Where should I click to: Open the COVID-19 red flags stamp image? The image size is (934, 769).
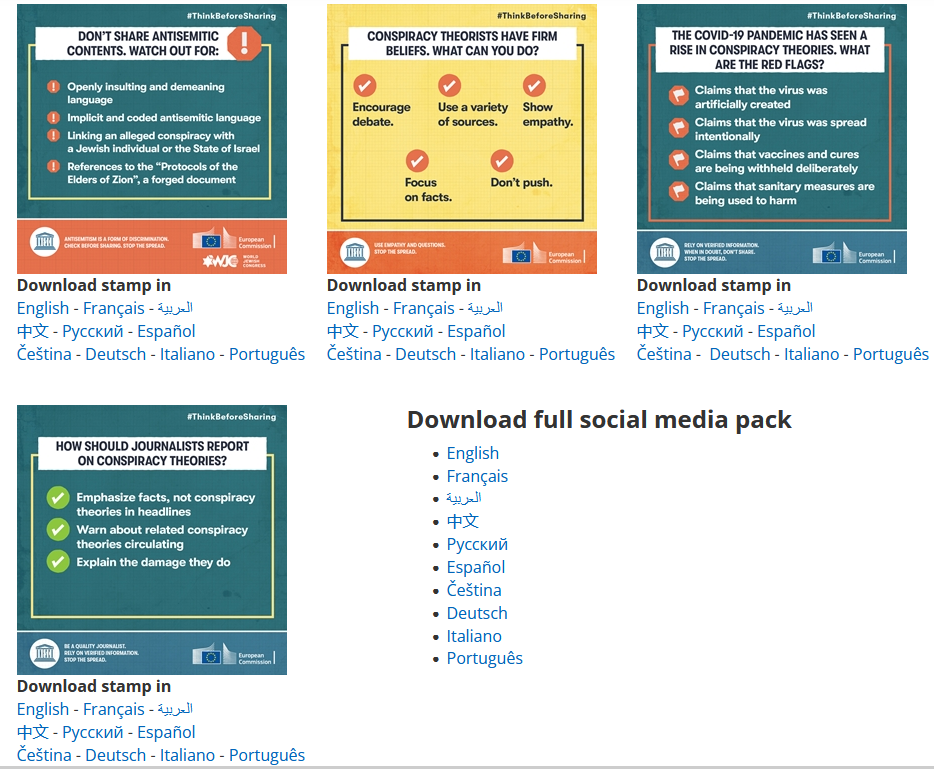point(772,139)
